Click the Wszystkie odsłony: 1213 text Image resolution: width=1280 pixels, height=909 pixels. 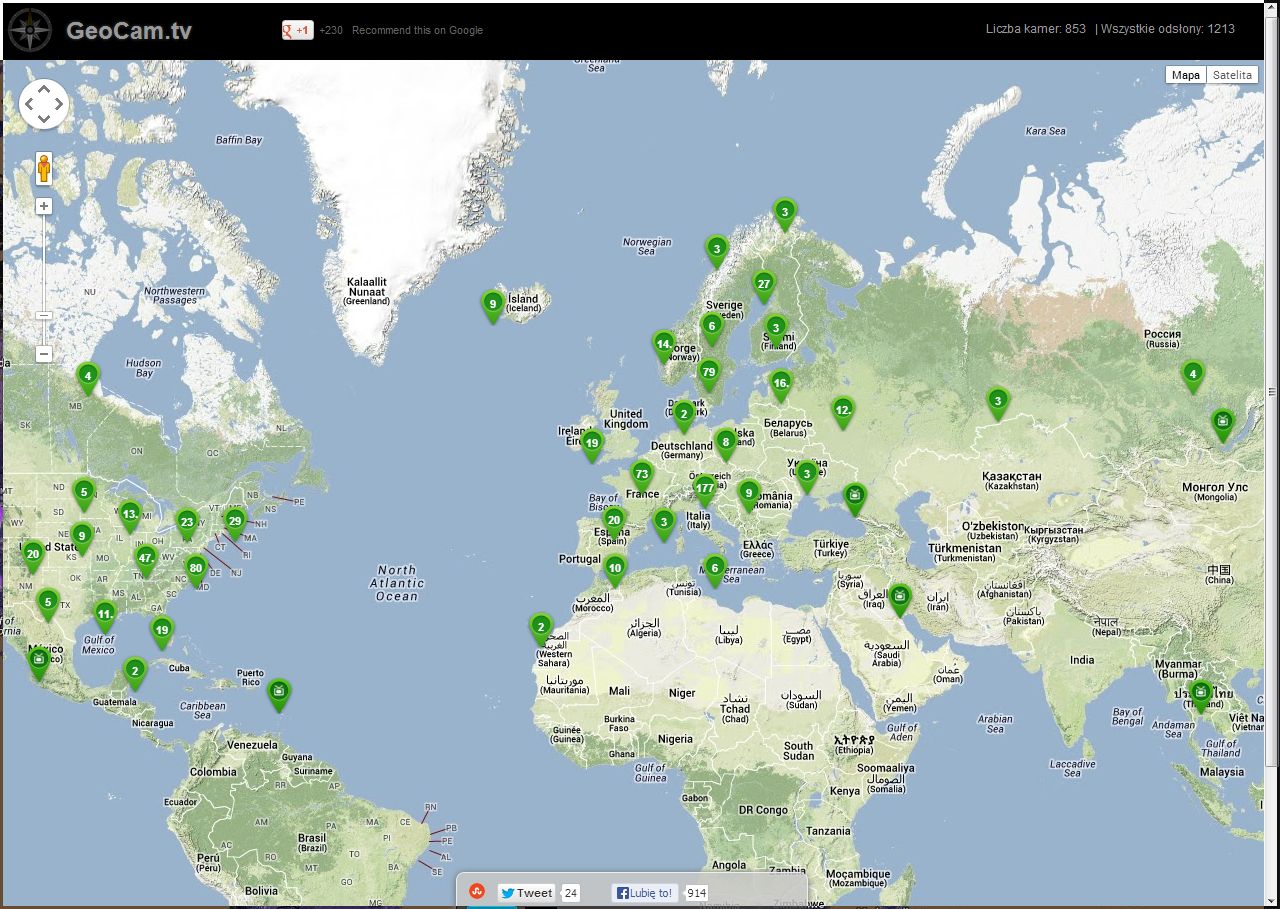coord(1168,29)
